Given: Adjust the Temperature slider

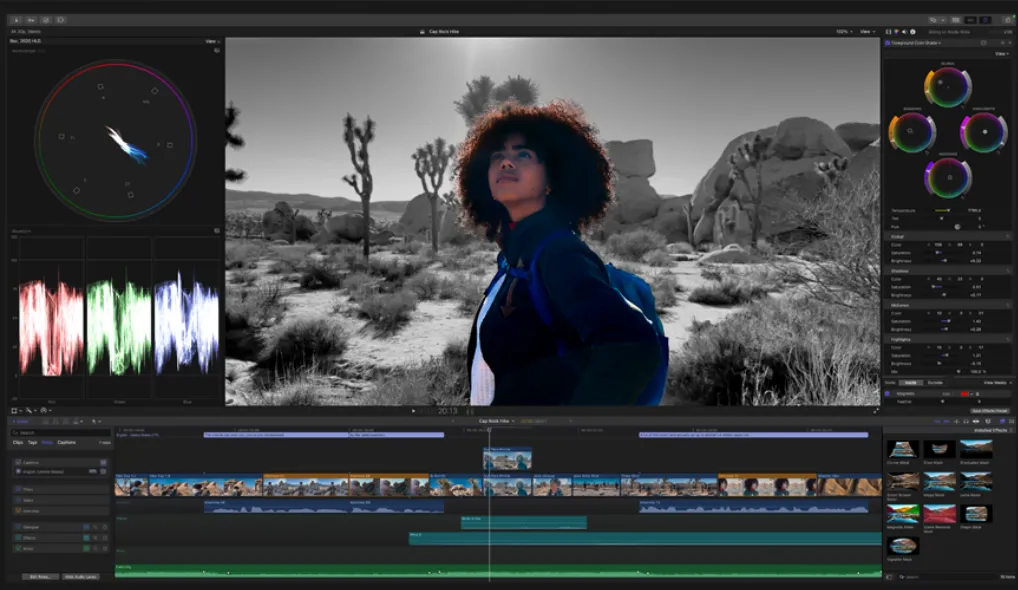Looking at the screenshot, I should click(943, 210).
